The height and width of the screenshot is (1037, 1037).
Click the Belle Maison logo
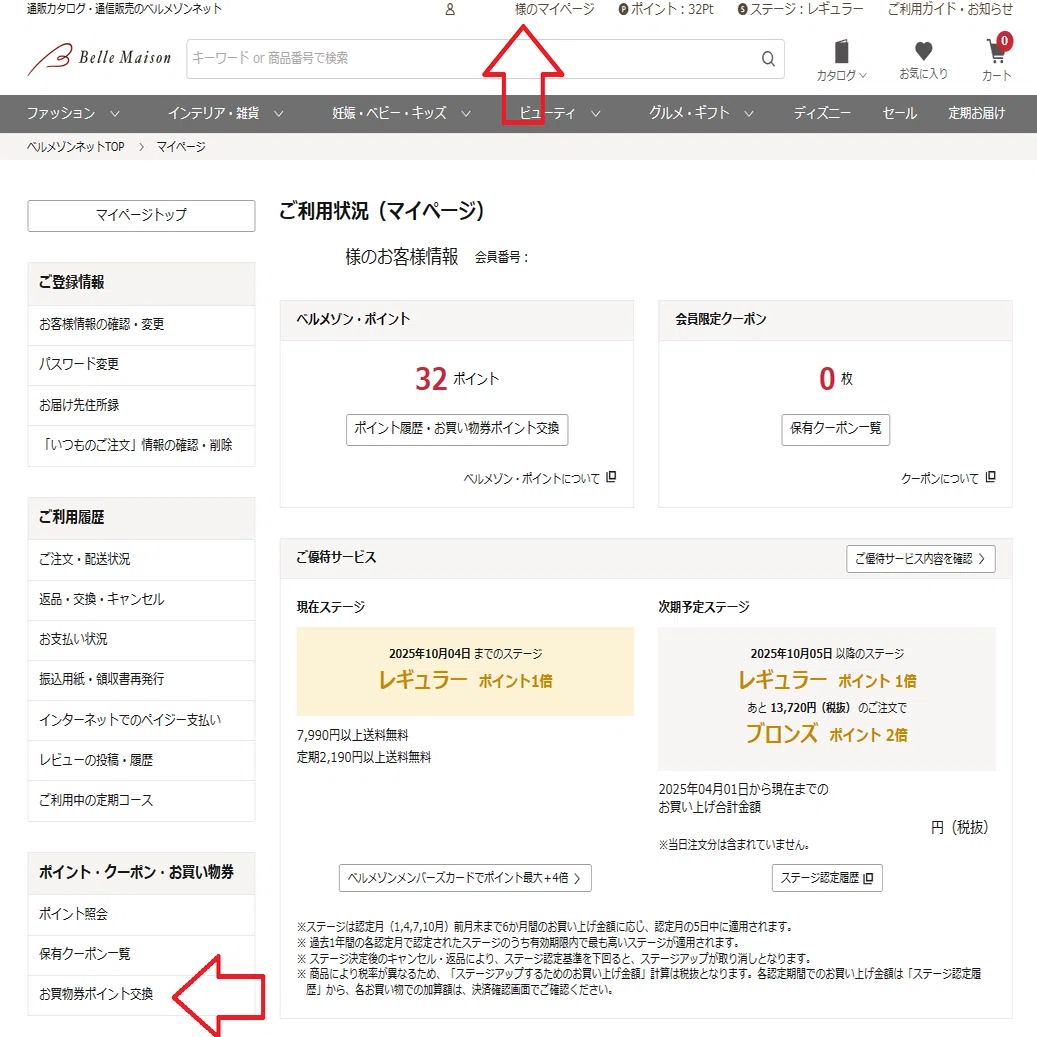tap(99, 58)
